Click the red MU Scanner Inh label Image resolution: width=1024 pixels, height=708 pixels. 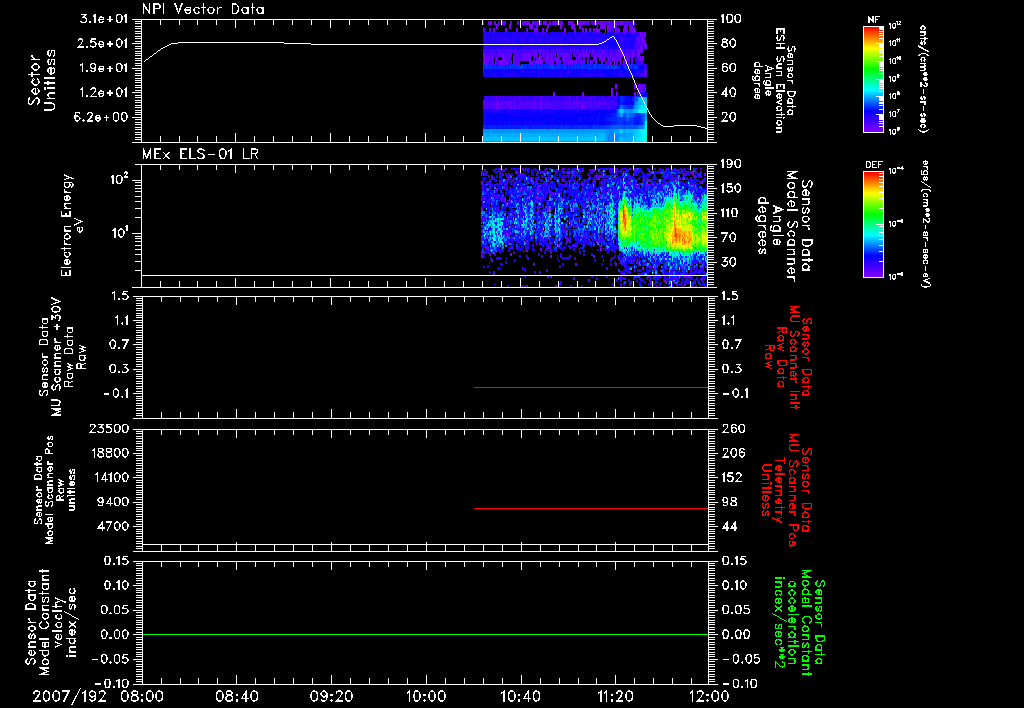pos(790,357)
